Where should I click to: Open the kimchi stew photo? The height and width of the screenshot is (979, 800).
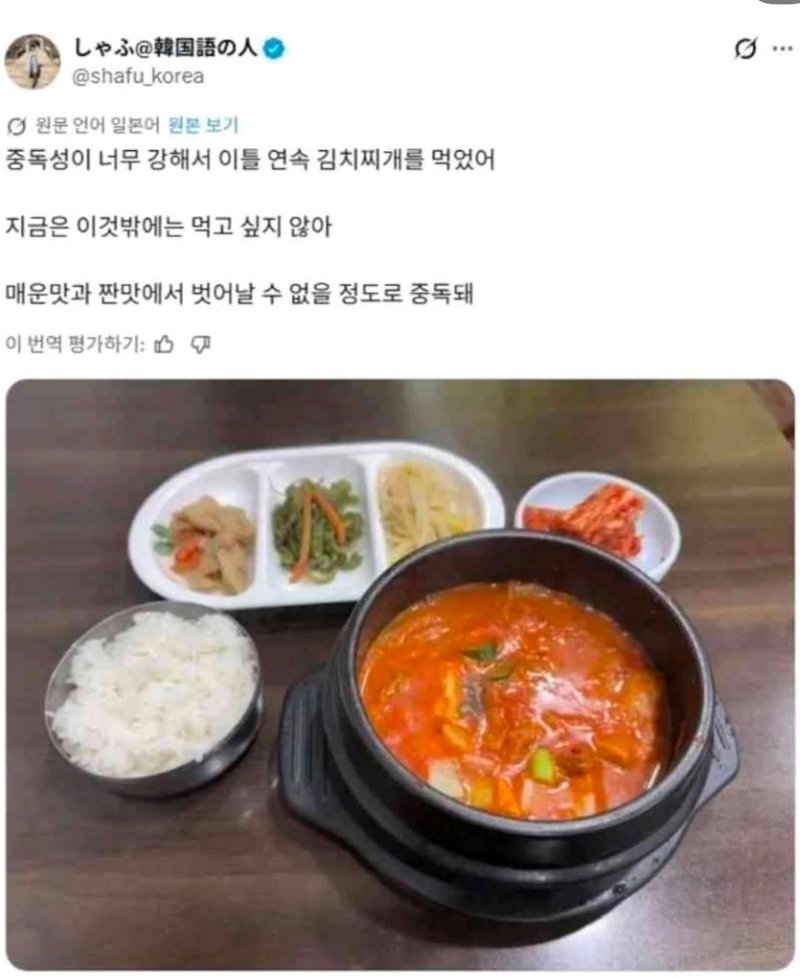400,674
